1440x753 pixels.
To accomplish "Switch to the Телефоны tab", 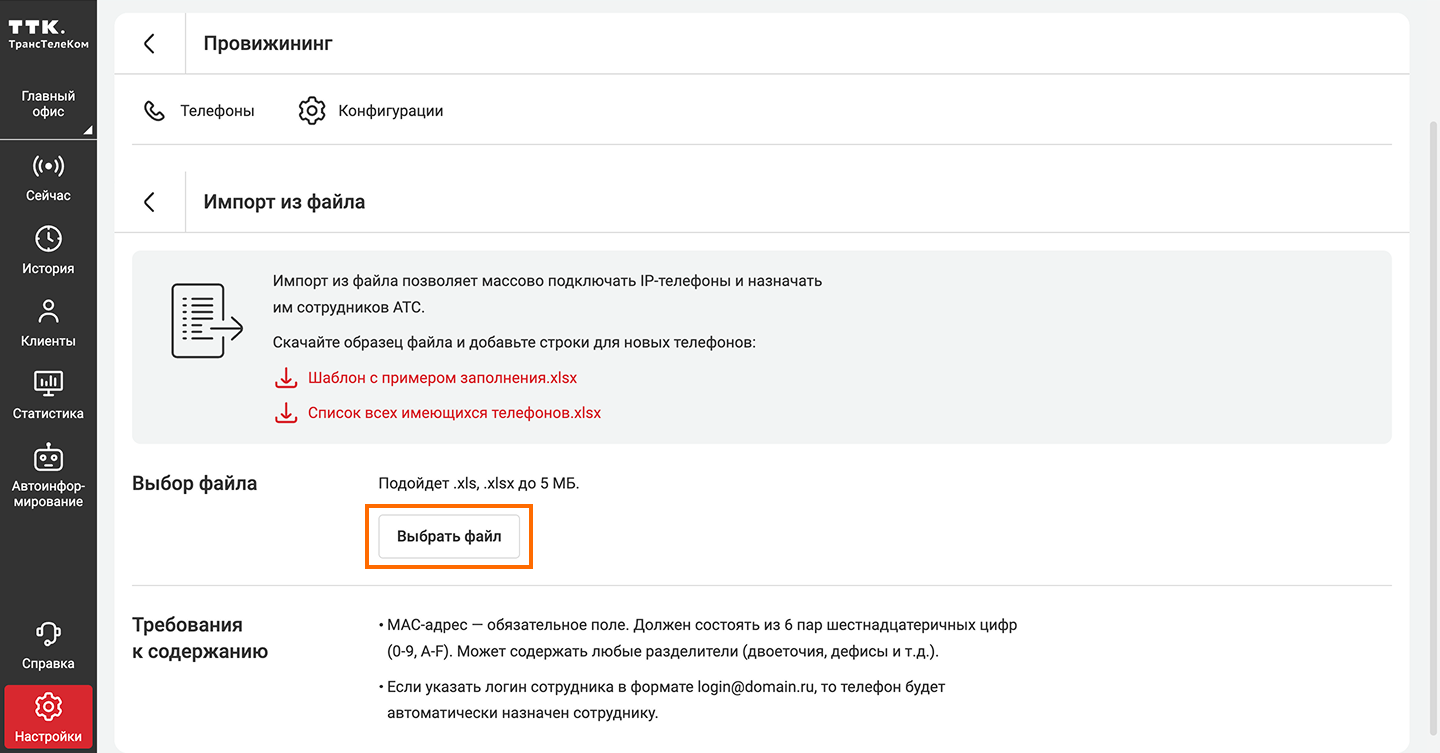I will tap(199, 111).
